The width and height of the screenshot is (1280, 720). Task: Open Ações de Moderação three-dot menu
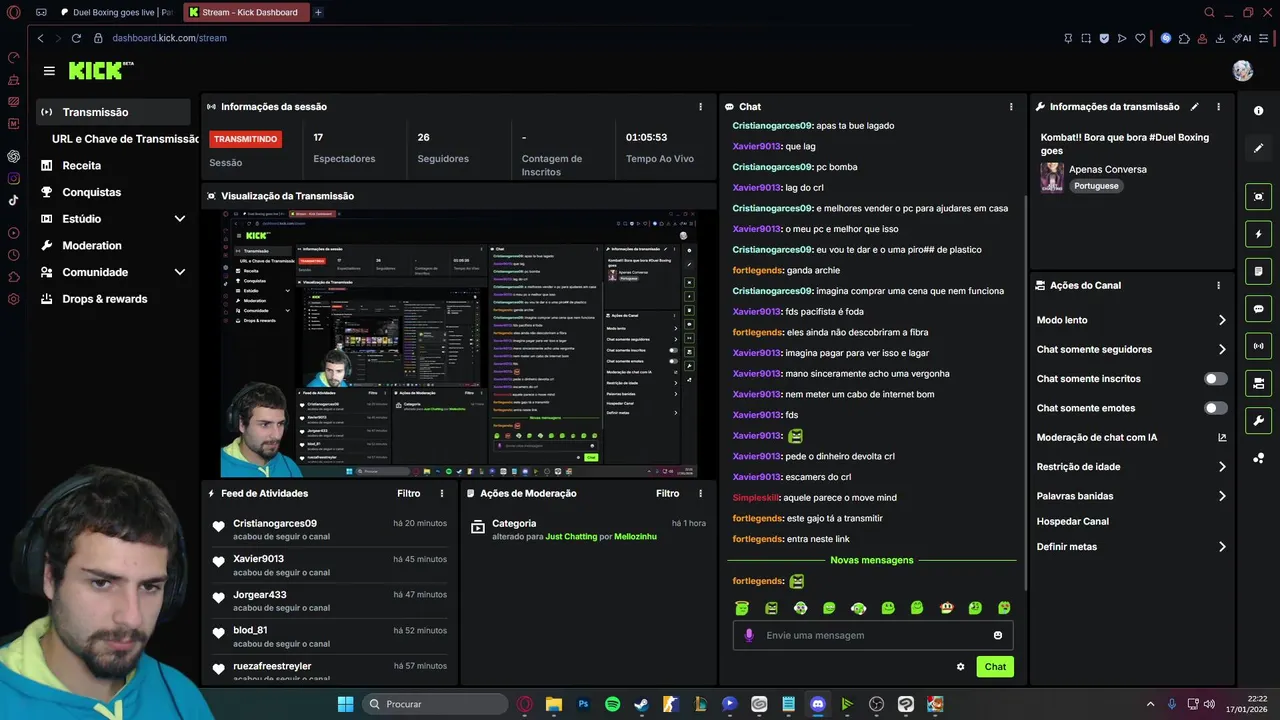pyautogui.click(x=700, y=494)
